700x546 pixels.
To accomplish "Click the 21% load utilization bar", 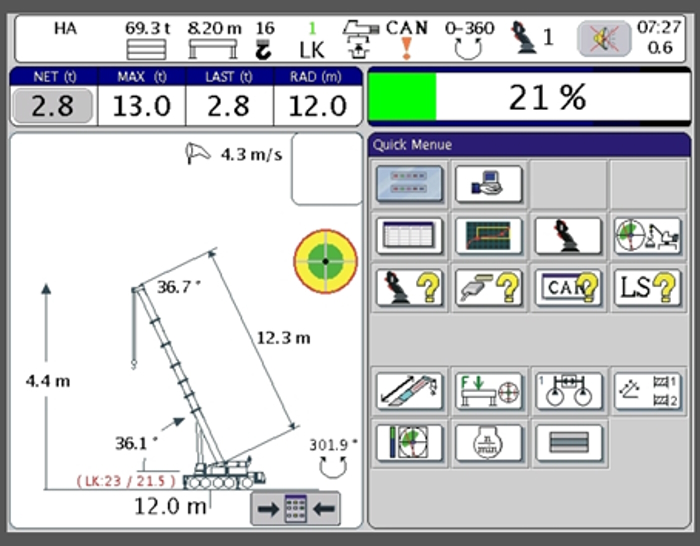I will click(x=528, y=97).
